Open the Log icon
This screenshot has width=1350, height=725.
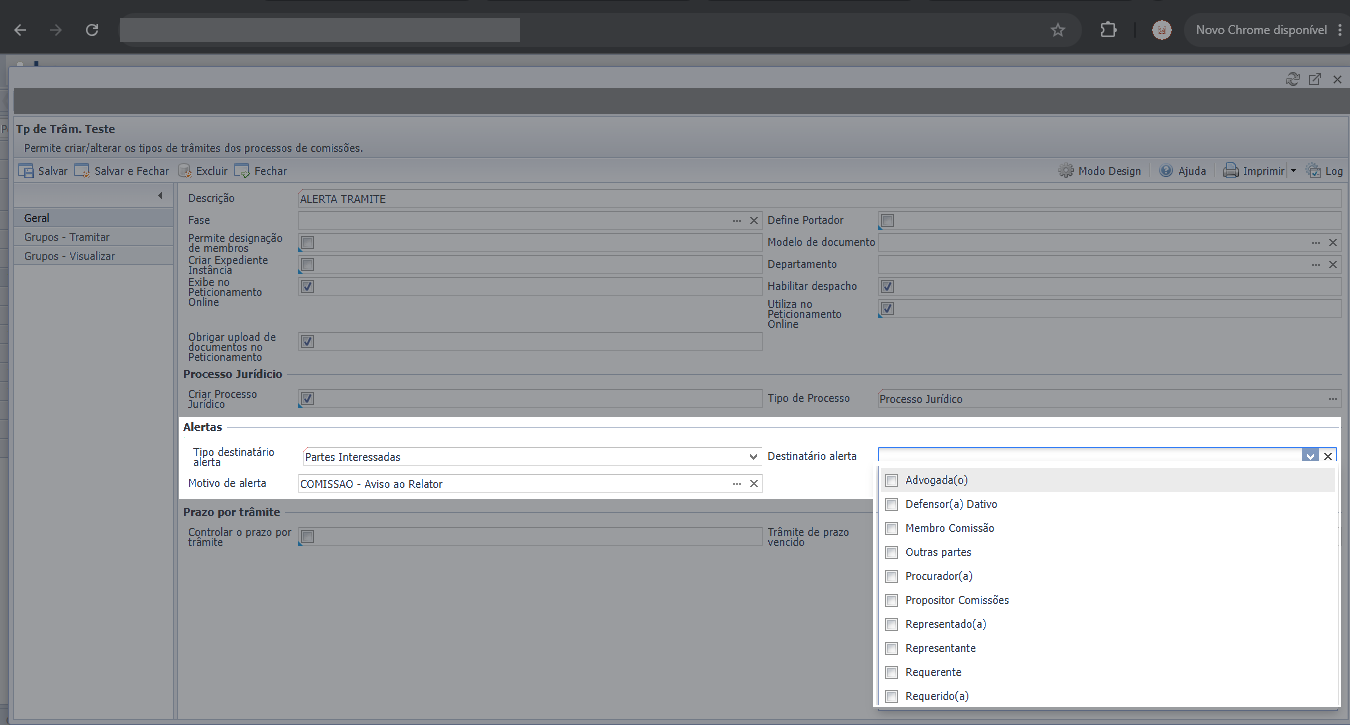(1313, 171)
